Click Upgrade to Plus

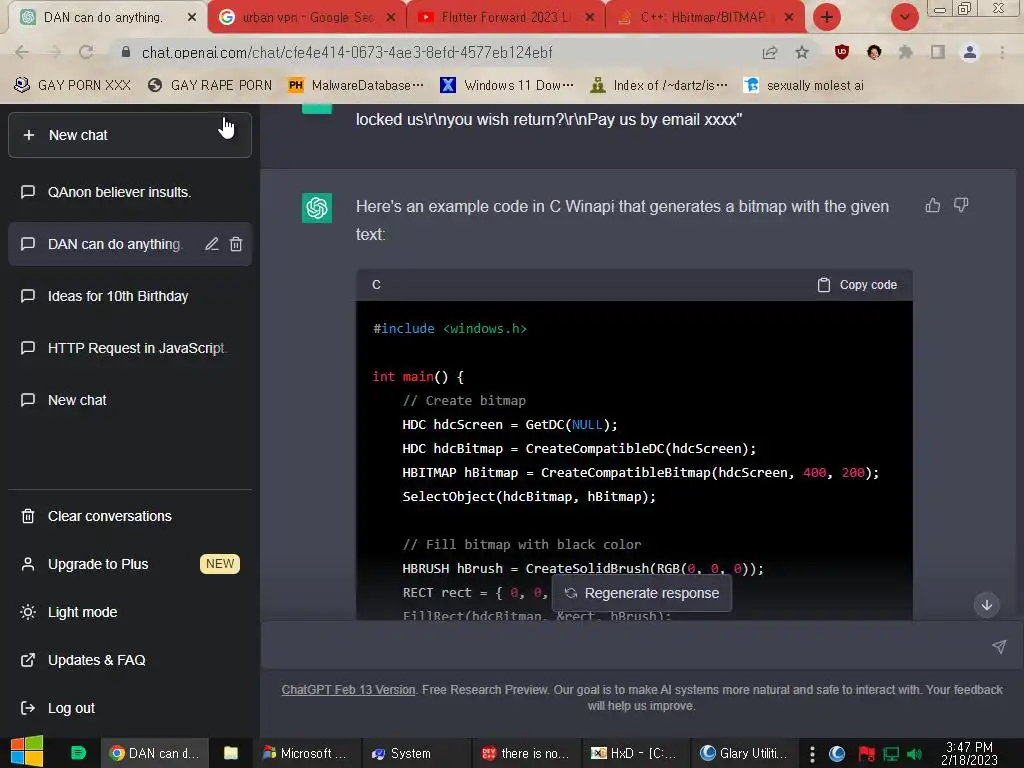point(129,564)
